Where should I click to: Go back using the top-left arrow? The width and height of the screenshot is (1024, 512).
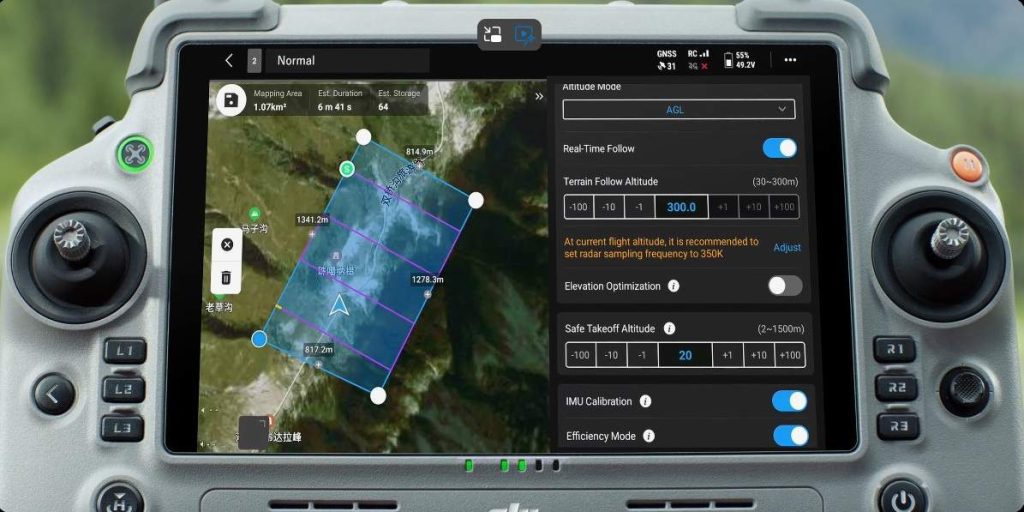229,61
